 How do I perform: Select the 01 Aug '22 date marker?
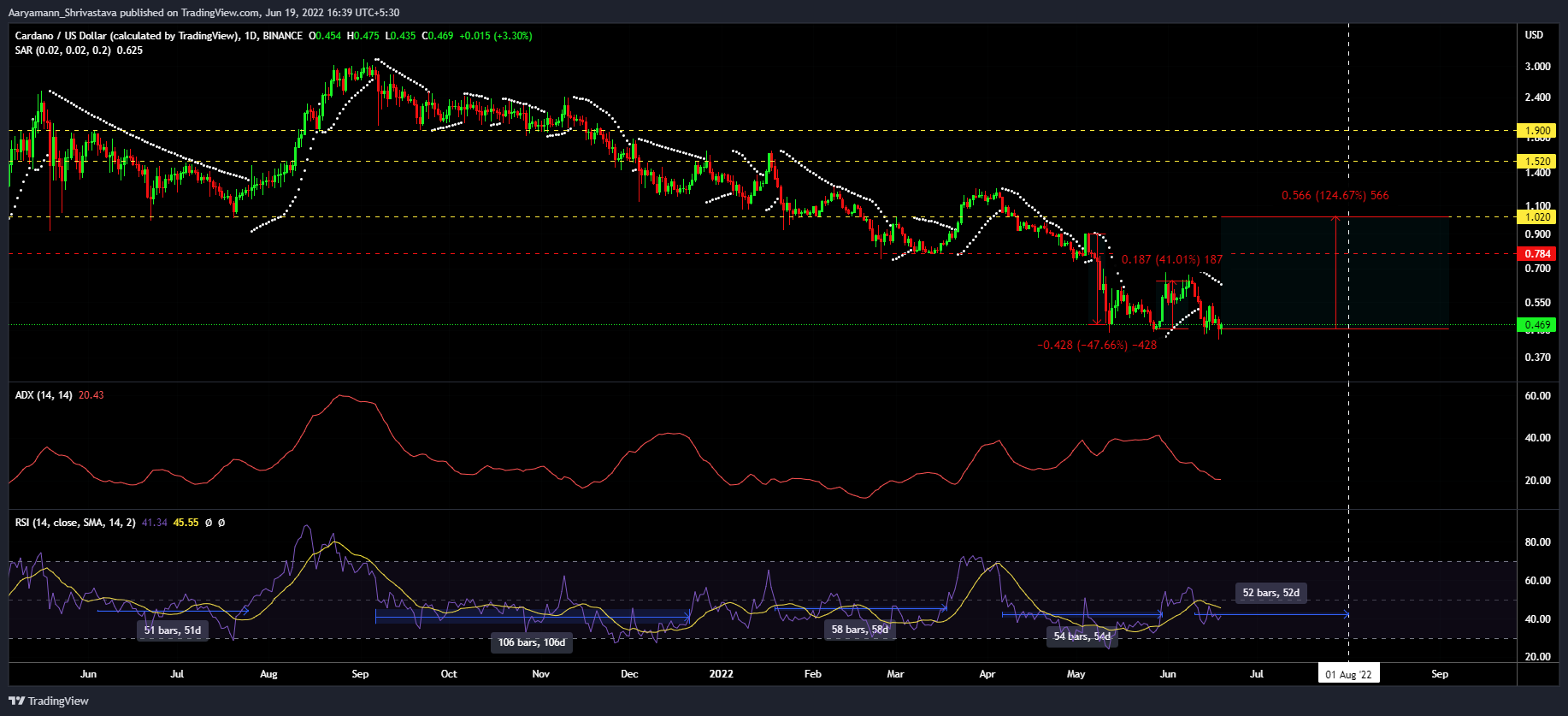pos(1348,674)
